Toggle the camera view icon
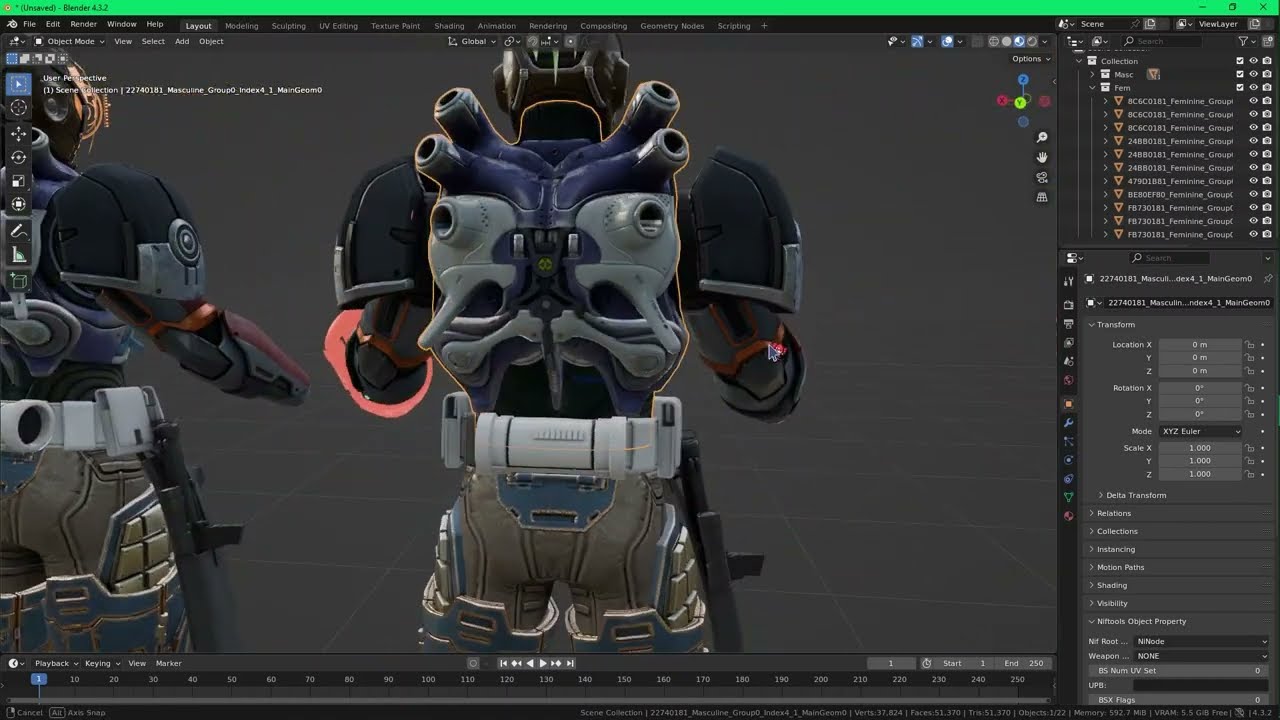 point(1042,177)
